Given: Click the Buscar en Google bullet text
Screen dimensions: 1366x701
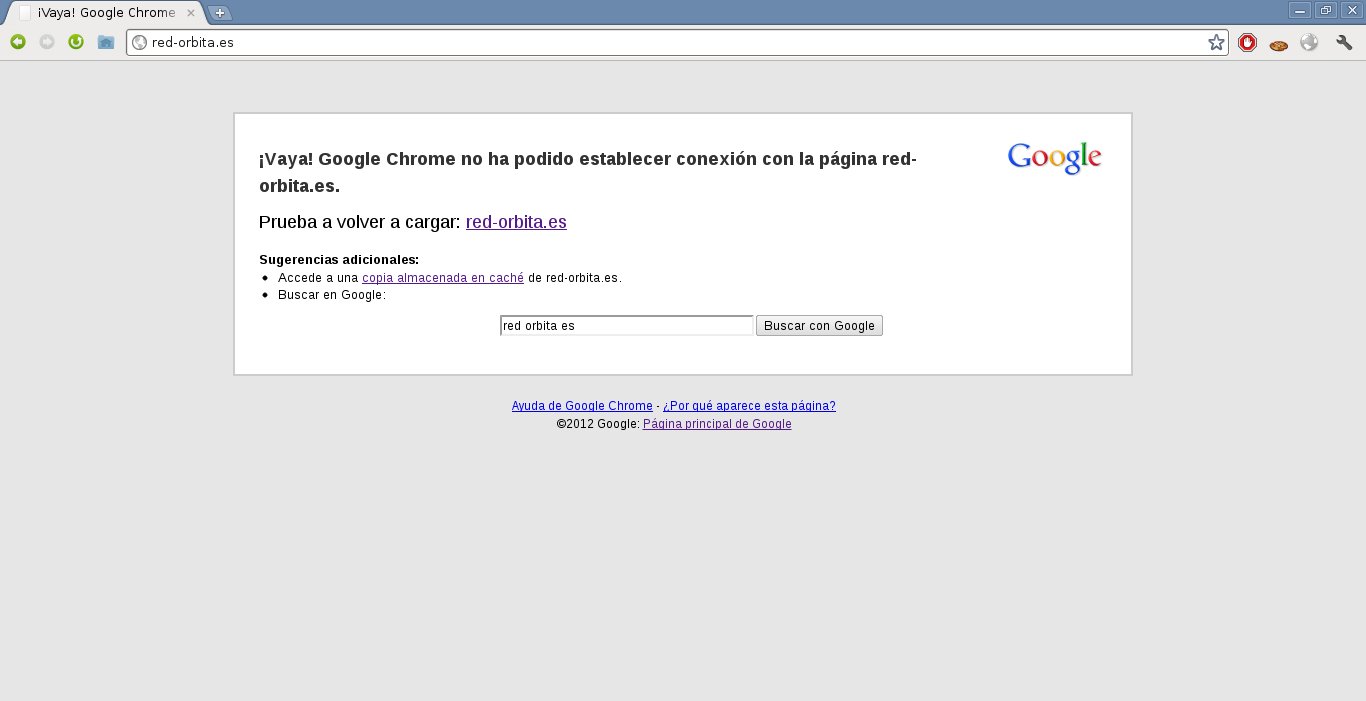Looking at the screenshot, I should (332, 295).
